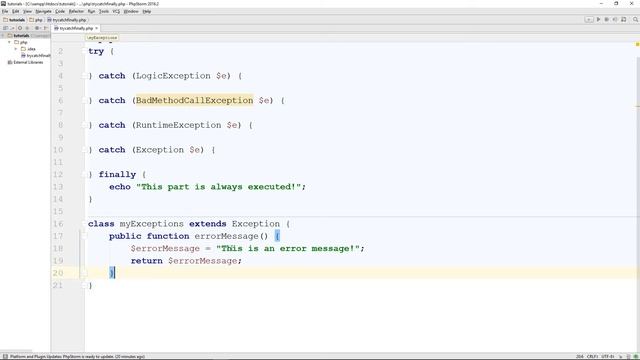Click scroll from source target icon

pyautogui.click(x=20, y=28)
